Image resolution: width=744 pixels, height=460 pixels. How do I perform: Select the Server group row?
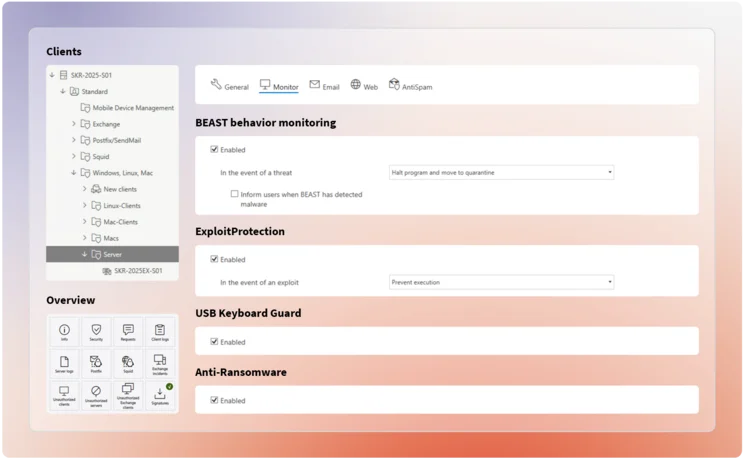112,254
